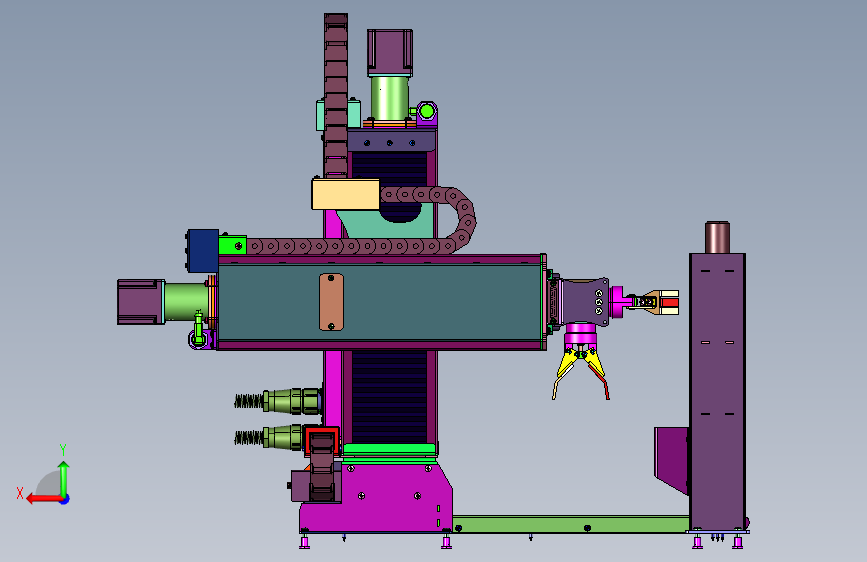Select the upper spring cable connector
This screenshot has height=562, width=867.
click(x=278, y=401)
